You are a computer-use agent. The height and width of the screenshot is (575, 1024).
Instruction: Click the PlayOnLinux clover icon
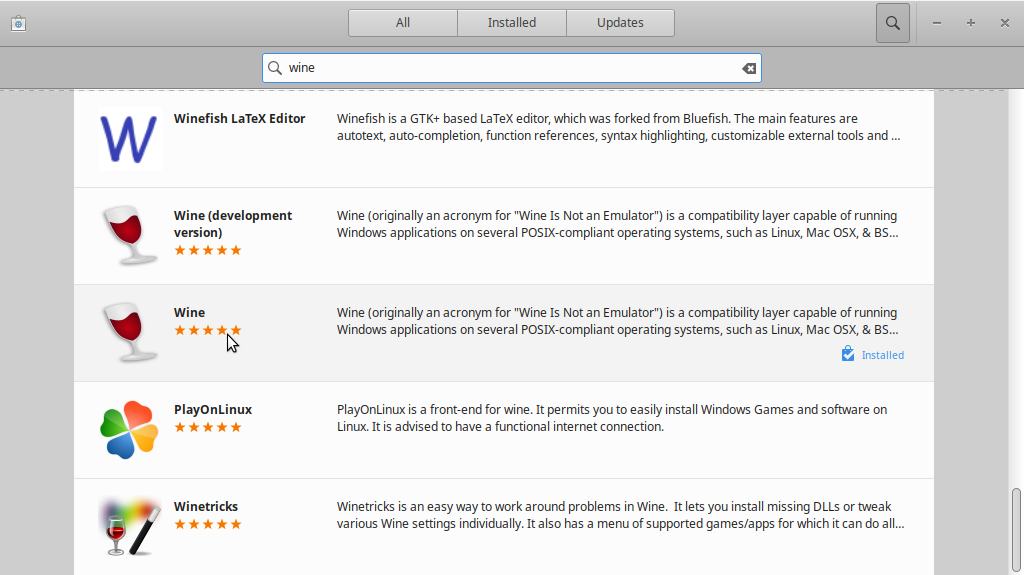tap(129, 429)
